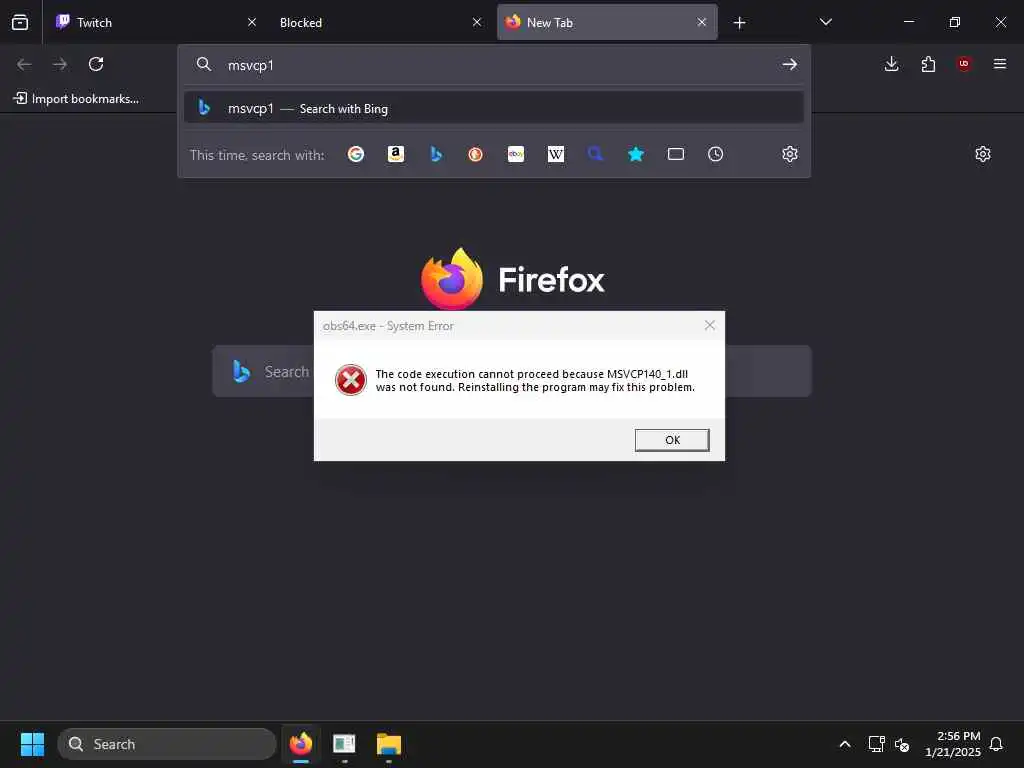This screenshot has width=1024, height=768.
Task: Open Firefox View (recent browsing) icon
Action: point(20,22)
